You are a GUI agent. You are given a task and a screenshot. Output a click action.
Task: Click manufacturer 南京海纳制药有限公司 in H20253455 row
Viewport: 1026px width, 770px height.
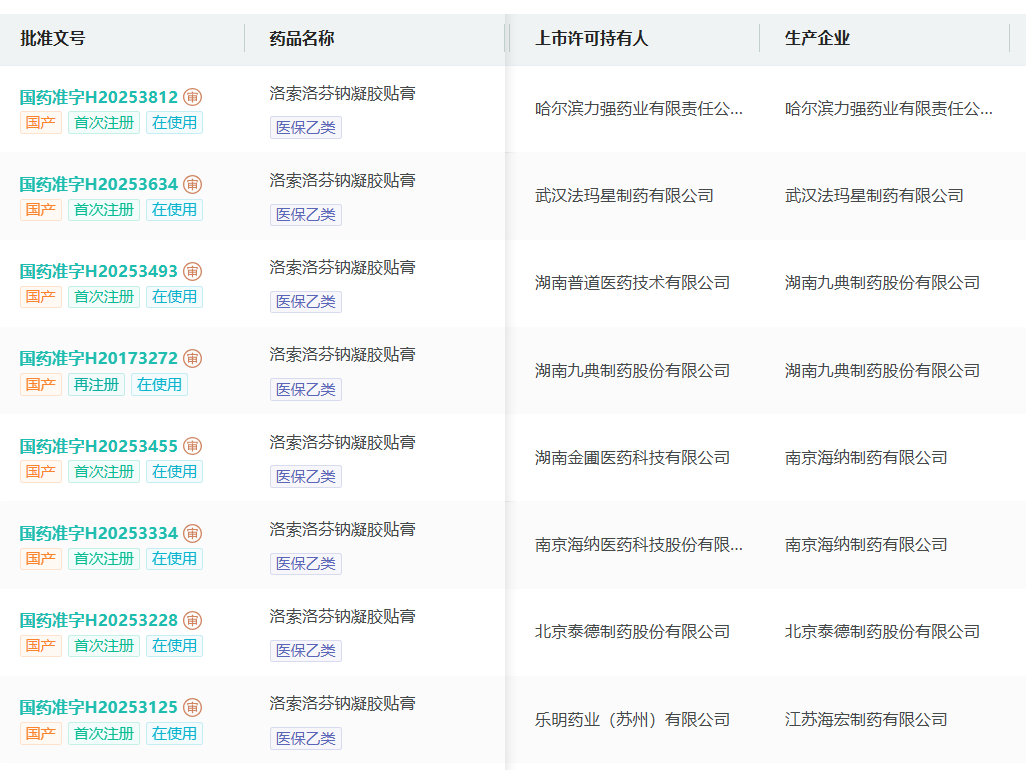[866, 458]
